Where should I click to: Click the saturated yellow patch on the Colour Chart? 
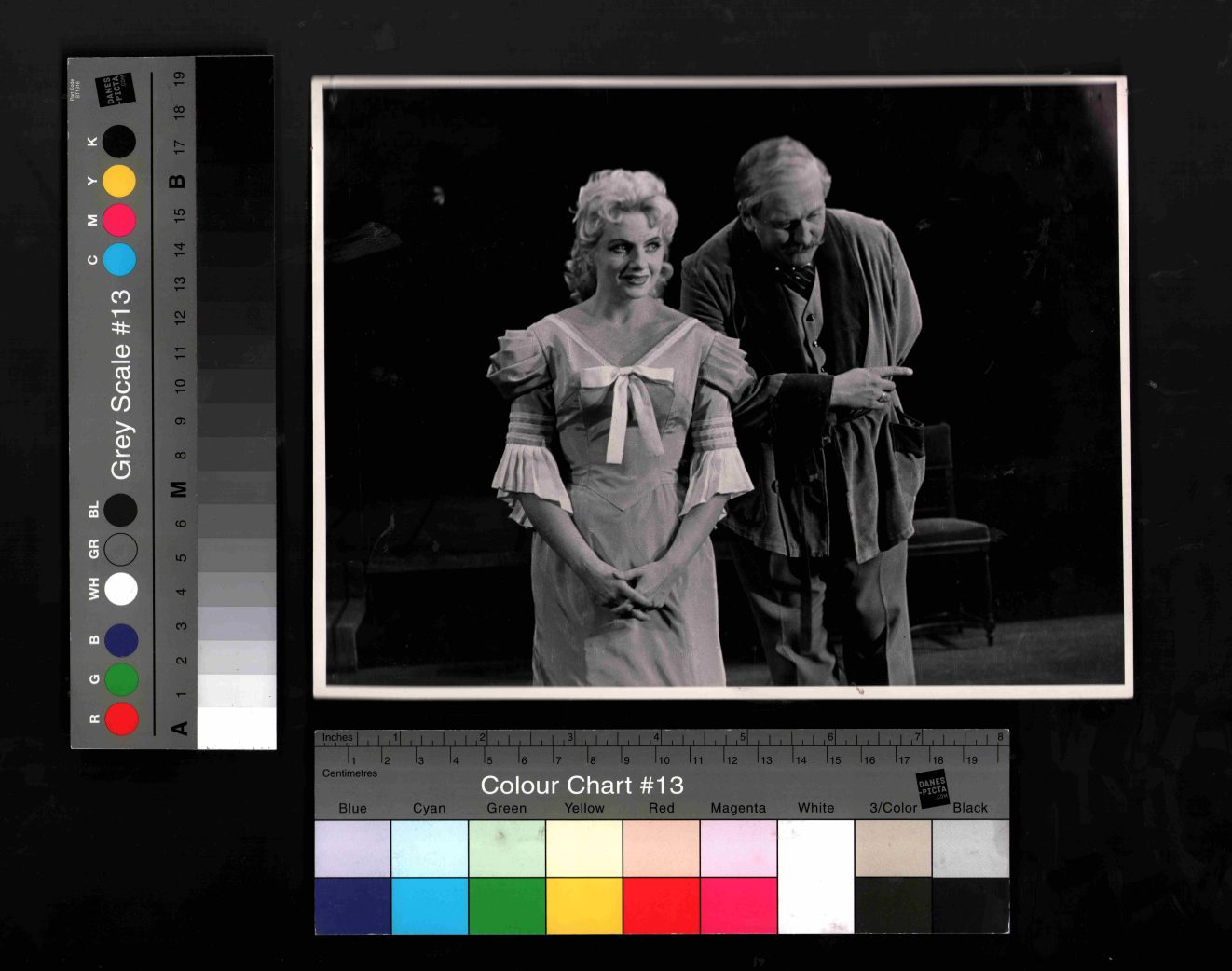tap(584, 905)
